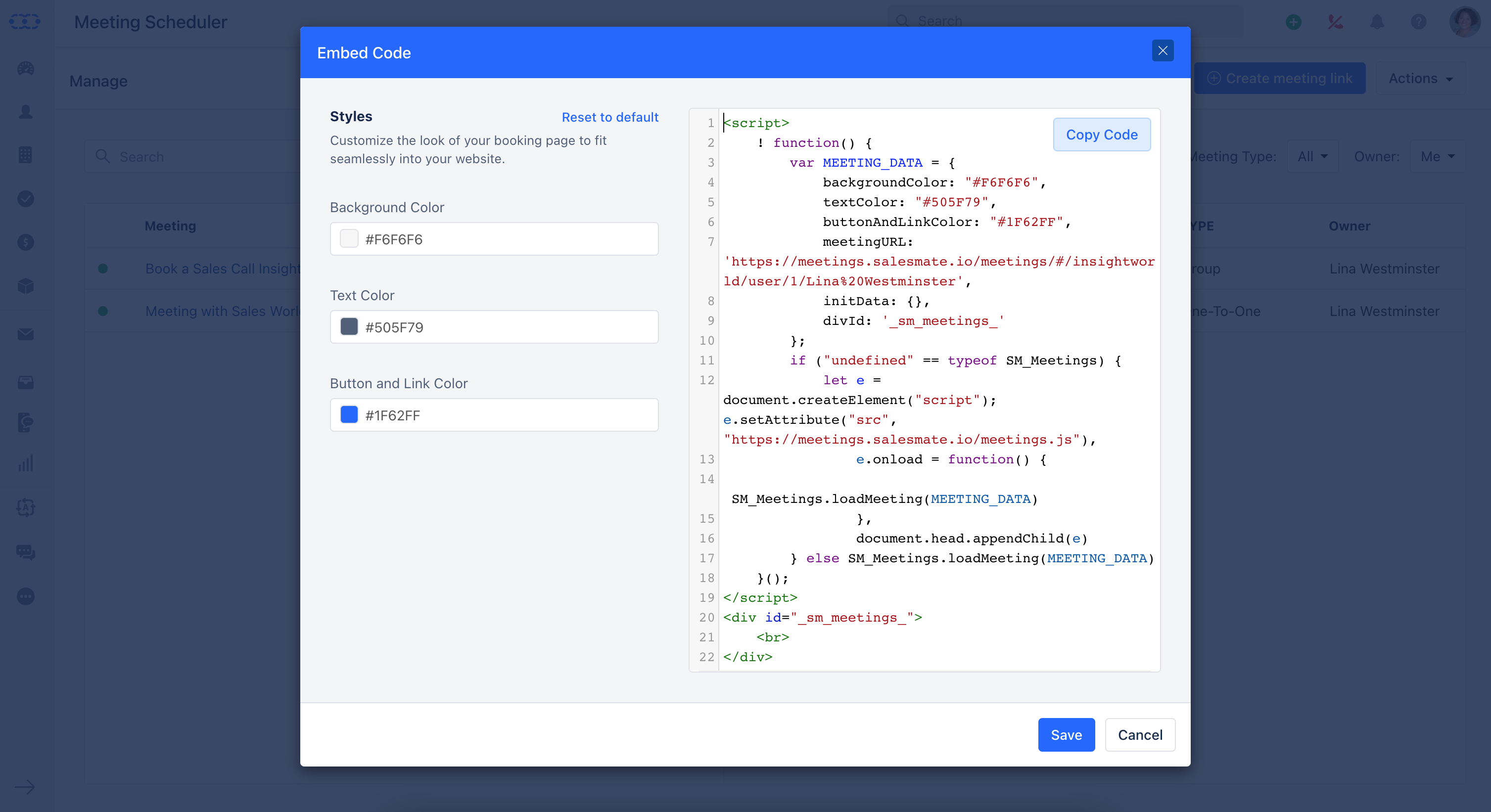Open the Button and Link Color swatch

coord(349,415)
